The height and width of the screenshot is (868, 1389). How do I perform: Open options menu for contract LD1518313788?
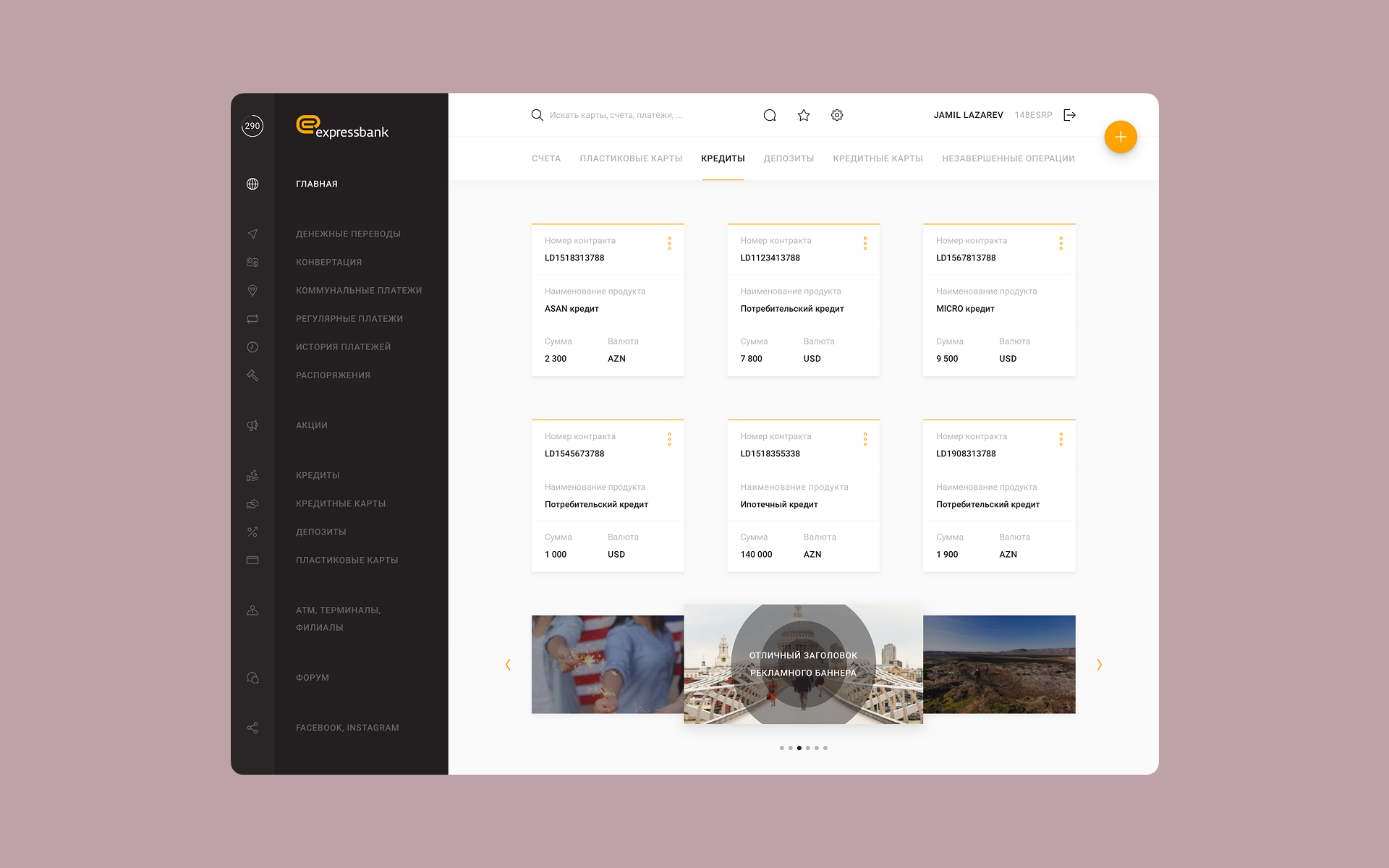point(669,244)
